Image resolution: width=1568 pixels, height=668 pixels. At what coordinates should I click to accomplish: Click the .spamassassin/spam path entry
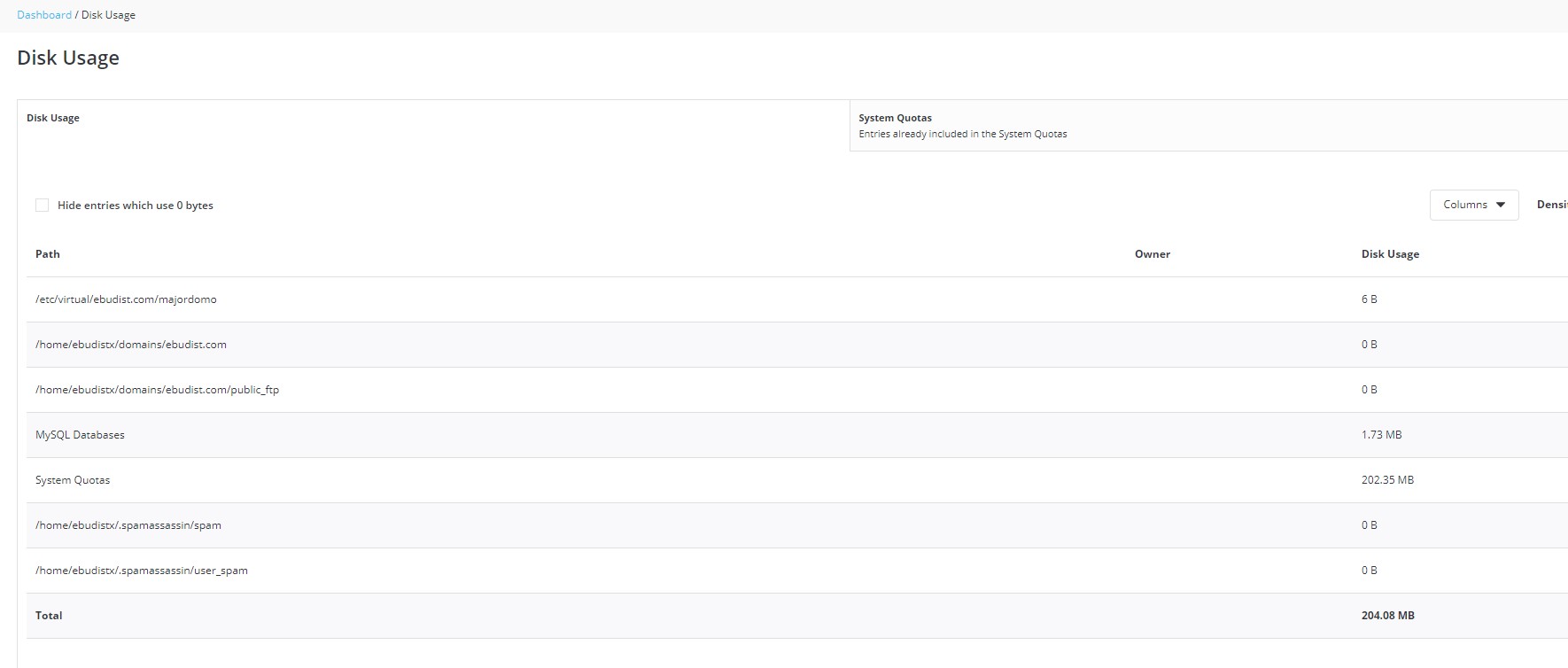coord(128,525)
